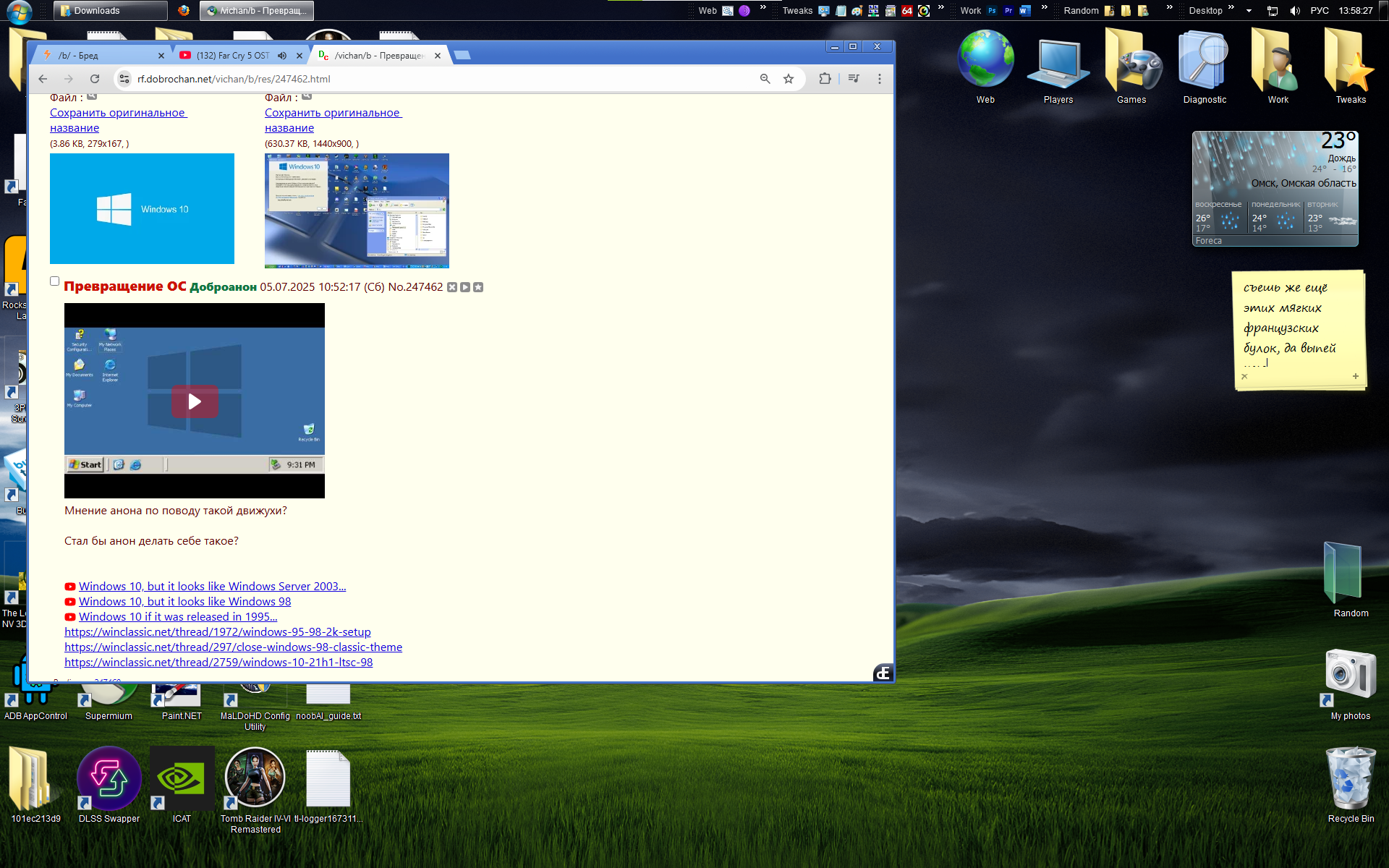Click the Firefox taskbar icon

(x=184, y=11)
